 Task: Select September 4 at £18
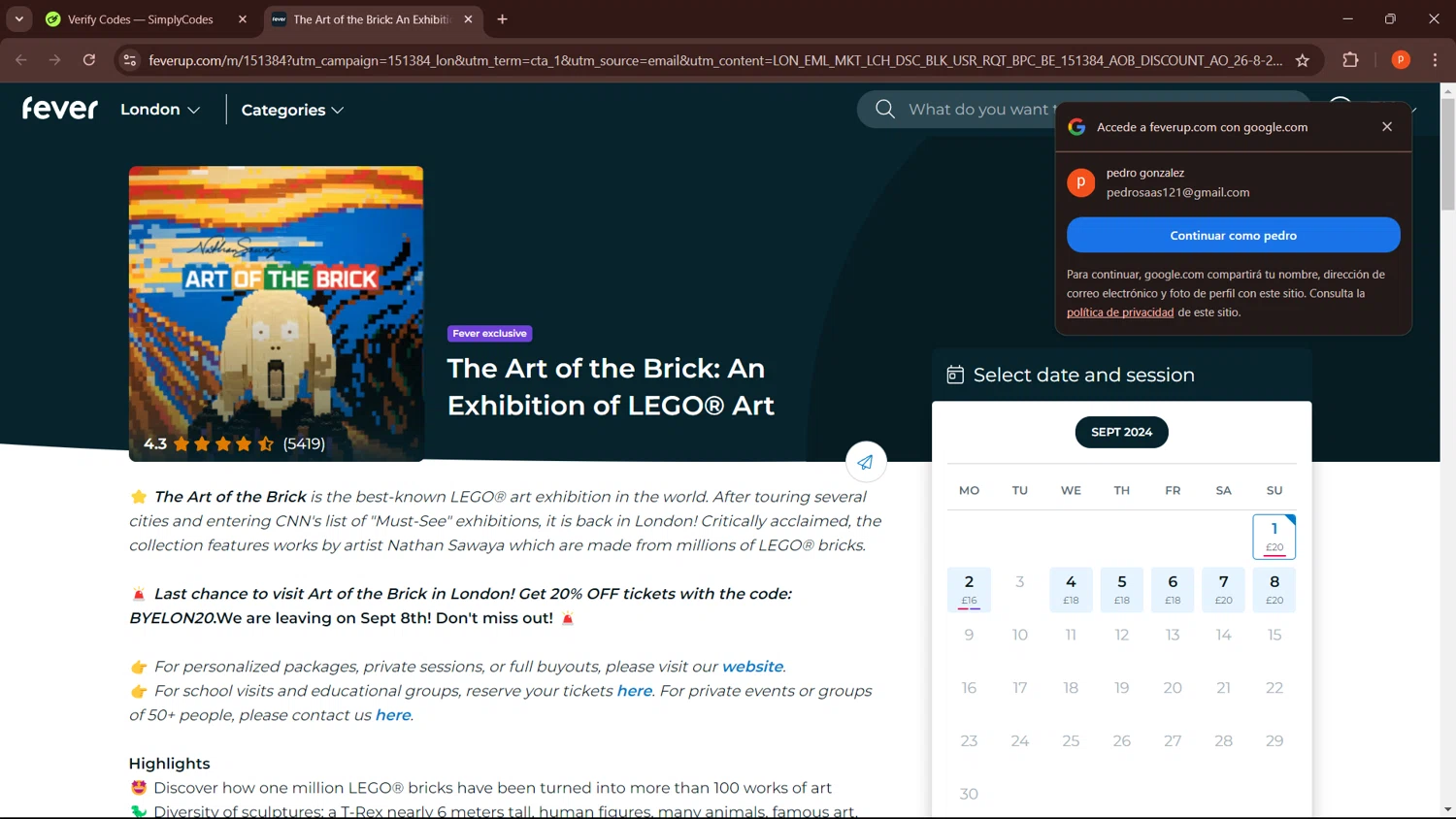1071,589
